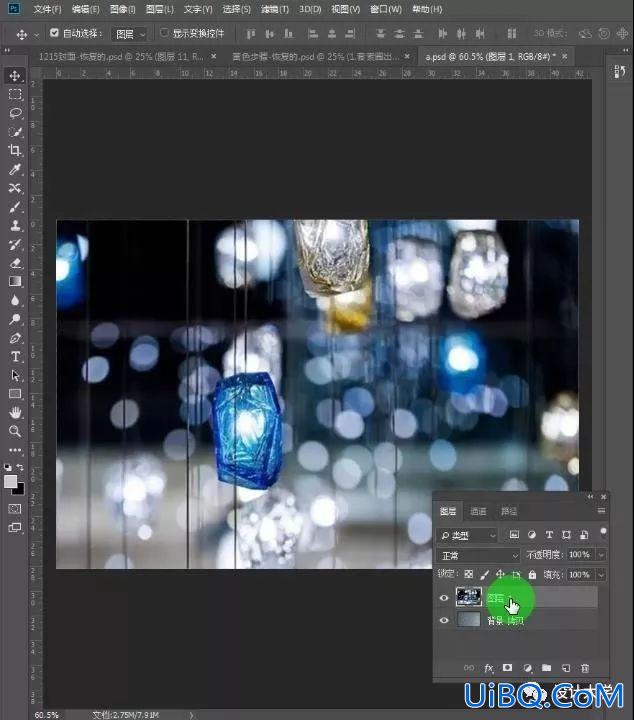Select the Hand tool
The image size is (634, 720).
(x=15, y=413)
